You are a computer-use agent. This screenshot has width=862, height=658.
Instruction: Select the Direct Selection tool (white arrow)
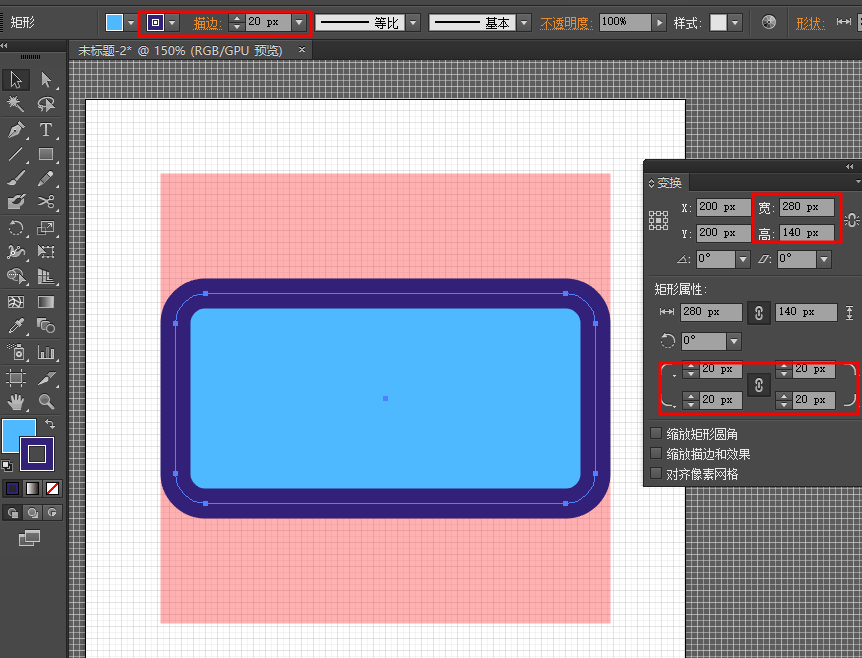tap(46, 80)
